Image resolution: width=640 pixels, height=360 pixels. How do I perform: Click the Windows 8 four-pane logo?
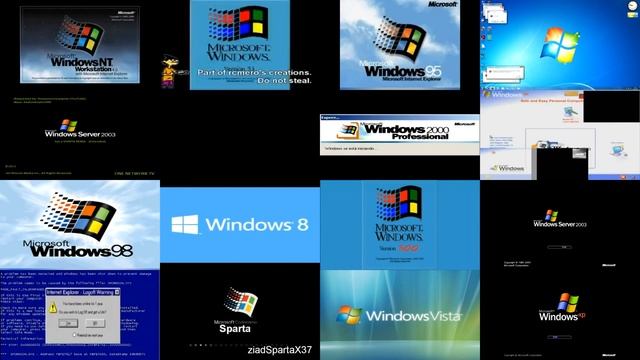coord(185,224)
